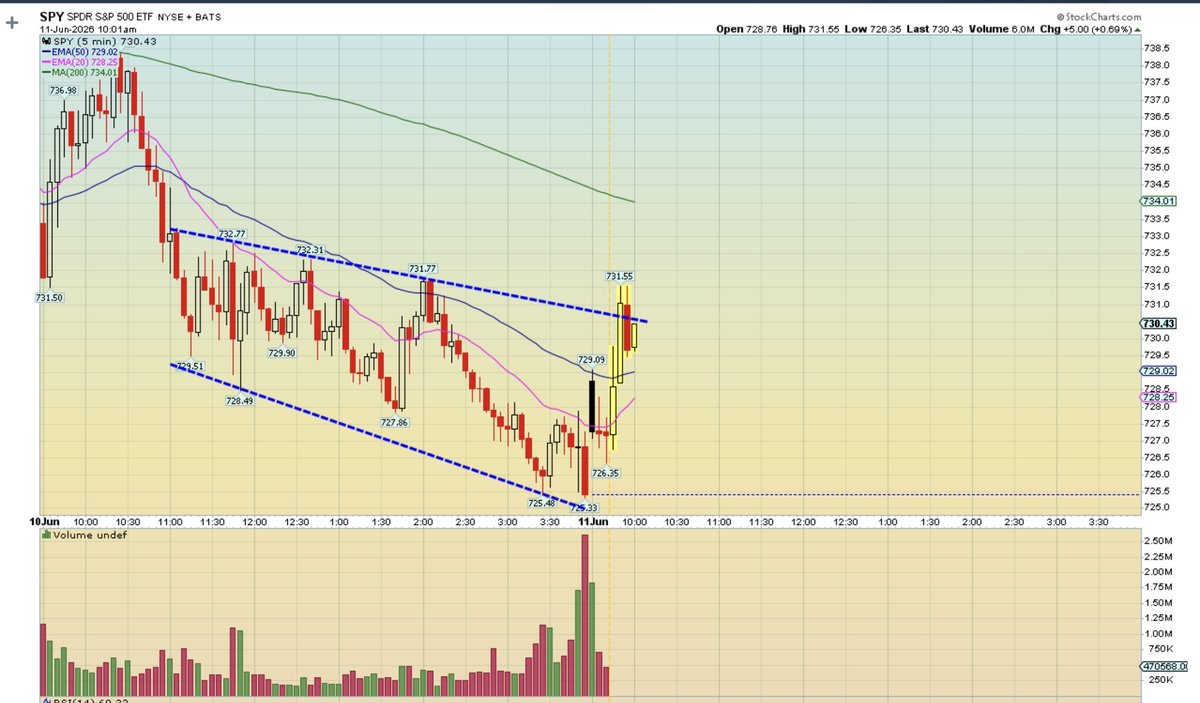This screenshot has width=1200, height=703.
Task: Click the 738.5 top price axis label
Action: 1158,49
